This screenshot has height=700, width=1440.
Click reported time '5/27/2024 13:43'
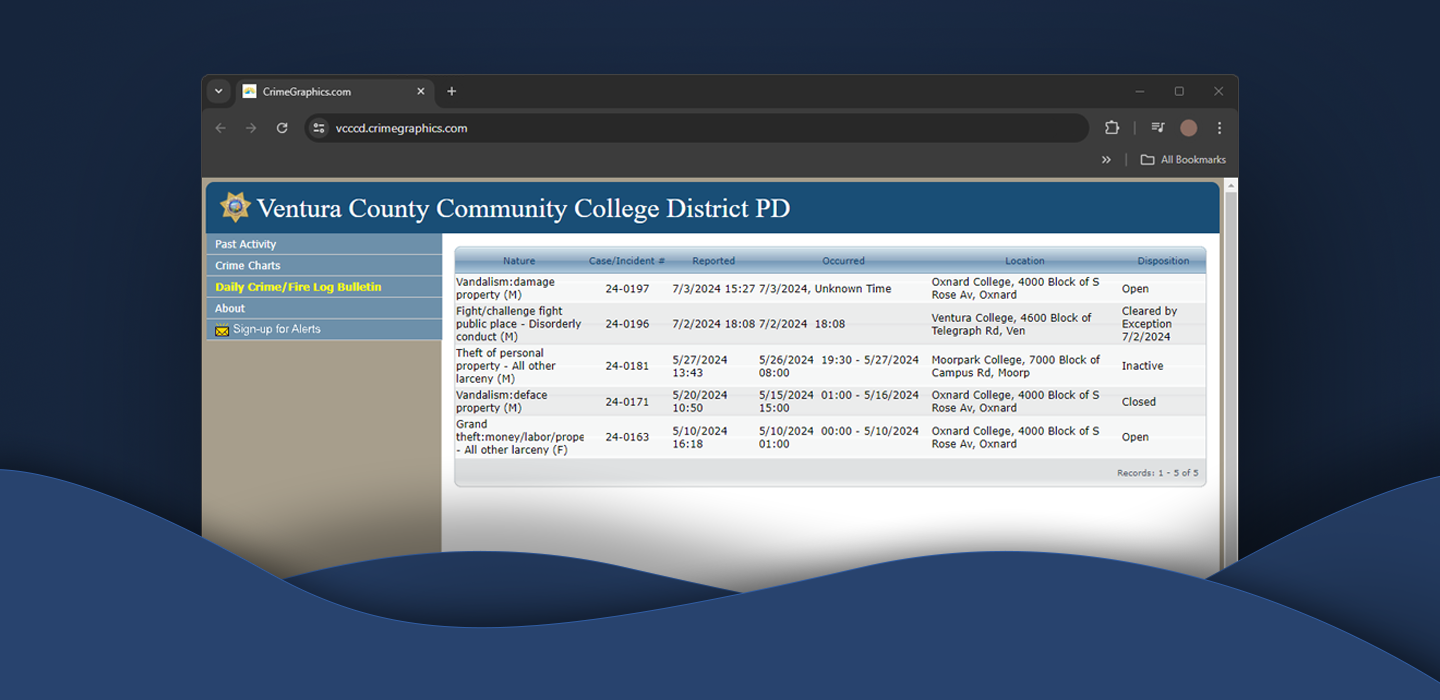(700, 366)
